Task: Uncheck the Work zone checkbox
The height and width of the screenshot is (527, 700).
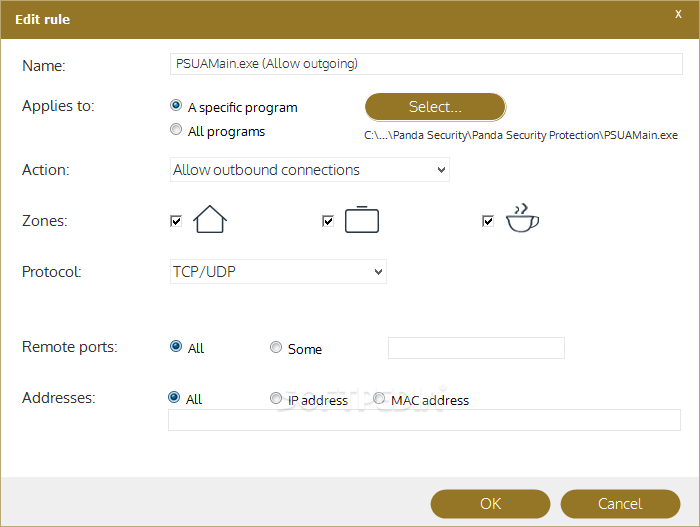Action: click(328, 221)
